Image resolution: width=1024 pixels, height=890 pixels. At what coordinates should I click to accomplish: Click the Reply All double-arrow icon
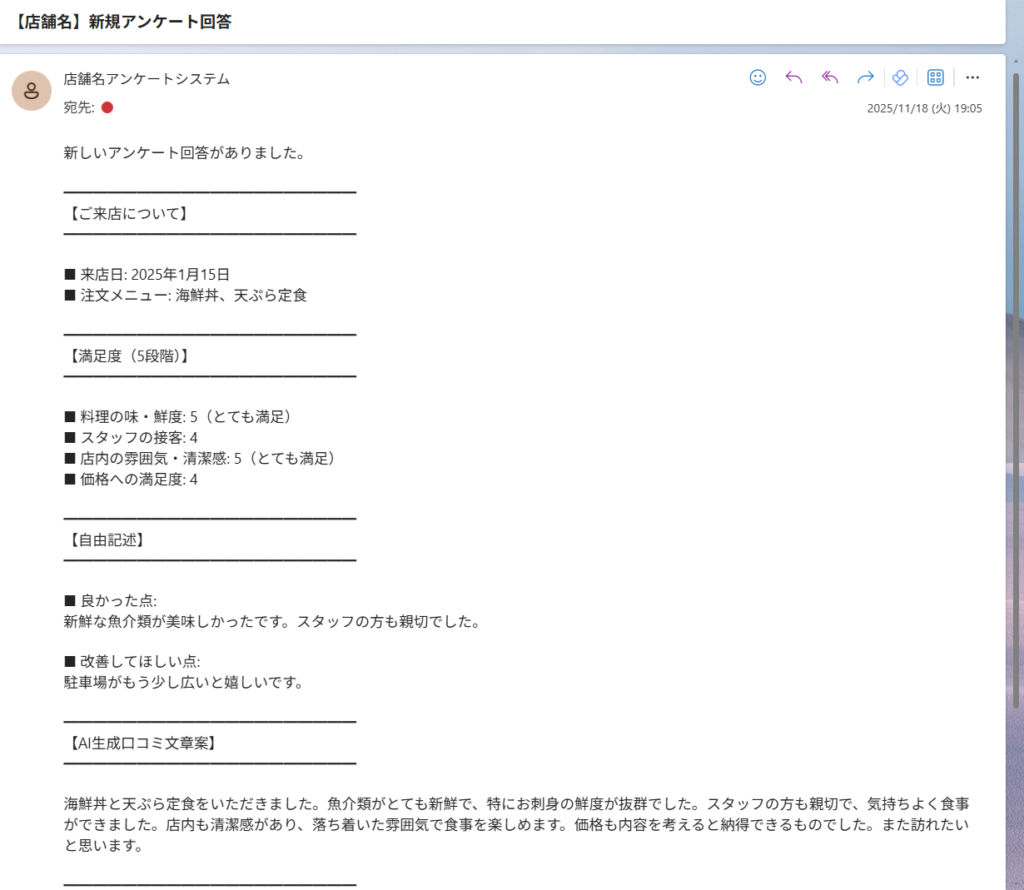(x=830, y=78)
